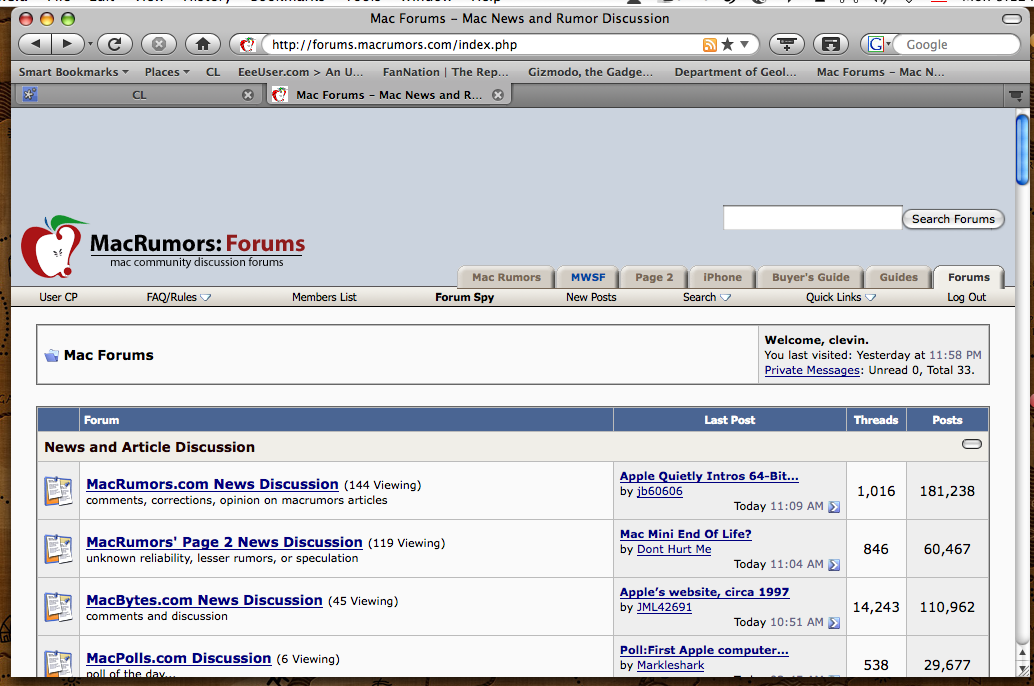Open the list all tabs button
This screenshot has height=686, width=1034.
pyautogui.click(x=1016, y=96)
